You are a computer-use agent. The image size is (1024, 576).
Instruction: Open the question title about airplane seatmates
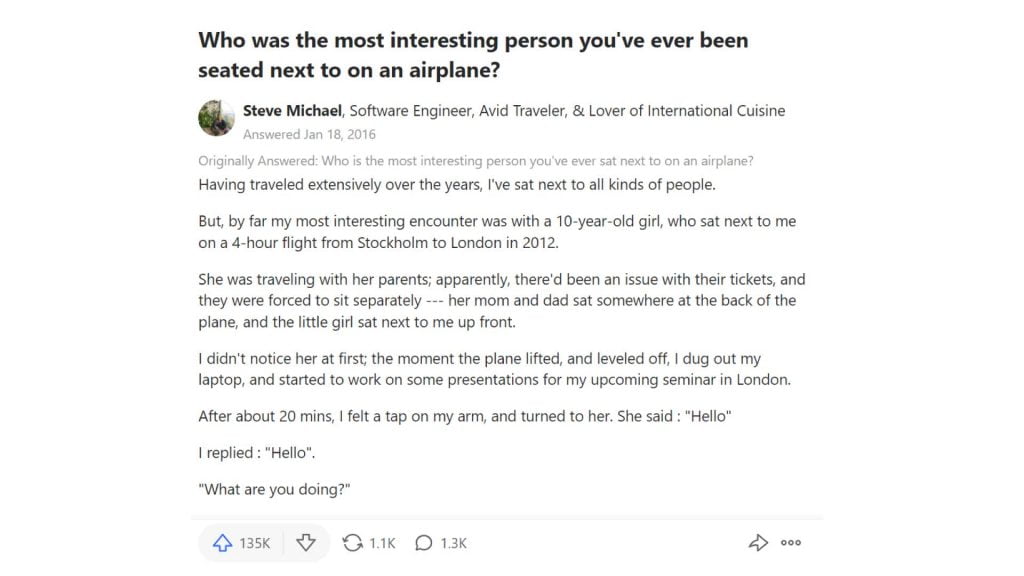click(473, 55)
